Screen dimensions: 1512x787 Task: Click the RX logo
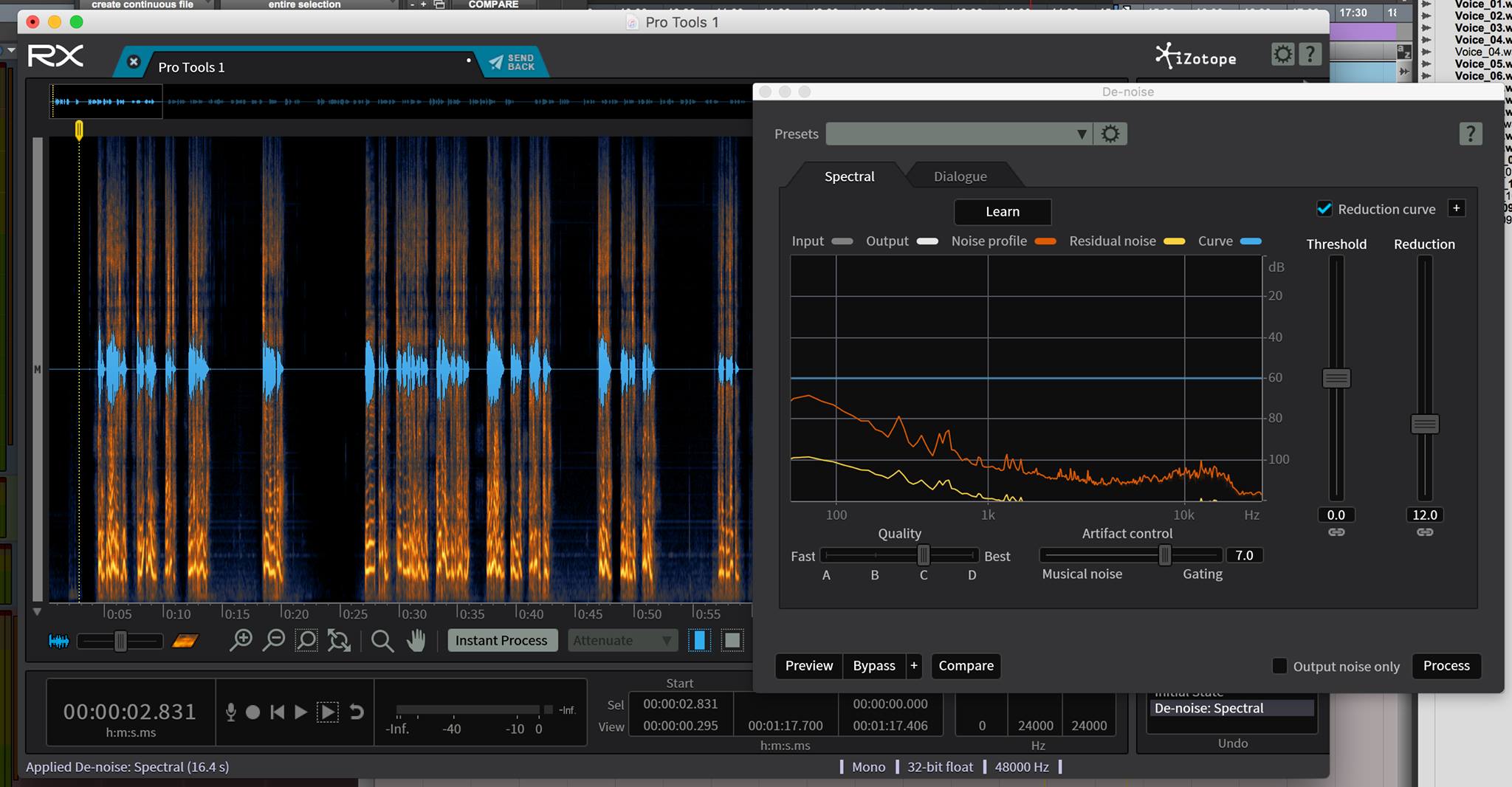click(55, 56)
